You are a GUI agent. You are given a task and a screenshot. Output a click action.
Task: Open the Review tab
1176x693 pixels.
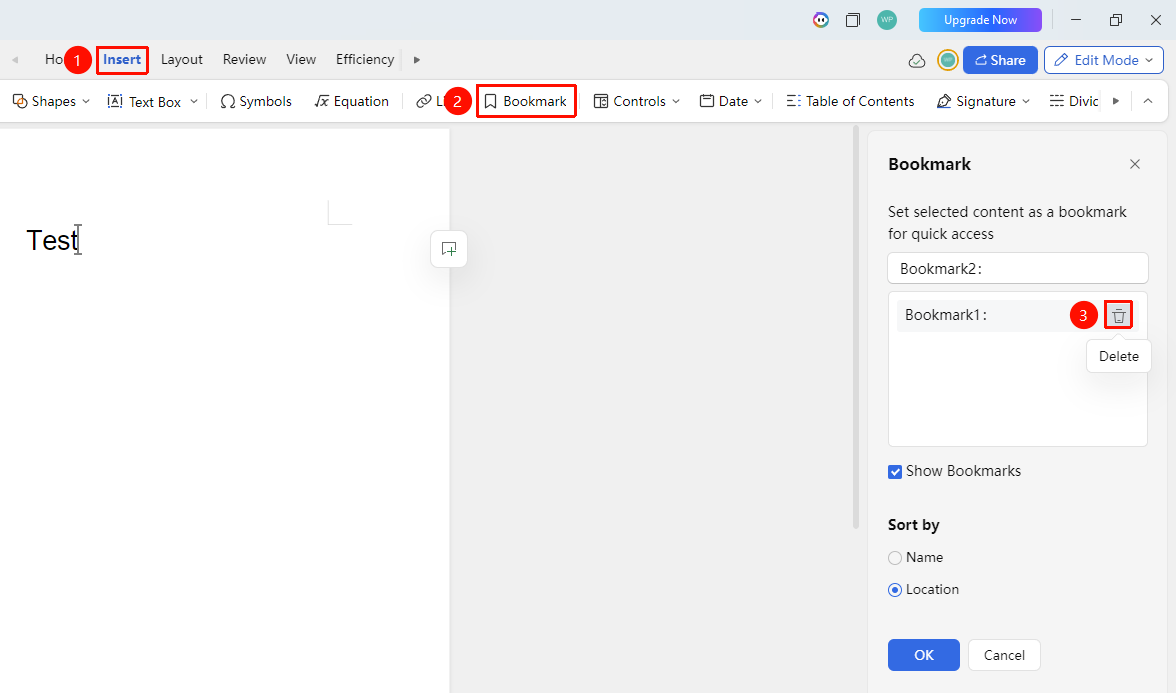(244, 59)
